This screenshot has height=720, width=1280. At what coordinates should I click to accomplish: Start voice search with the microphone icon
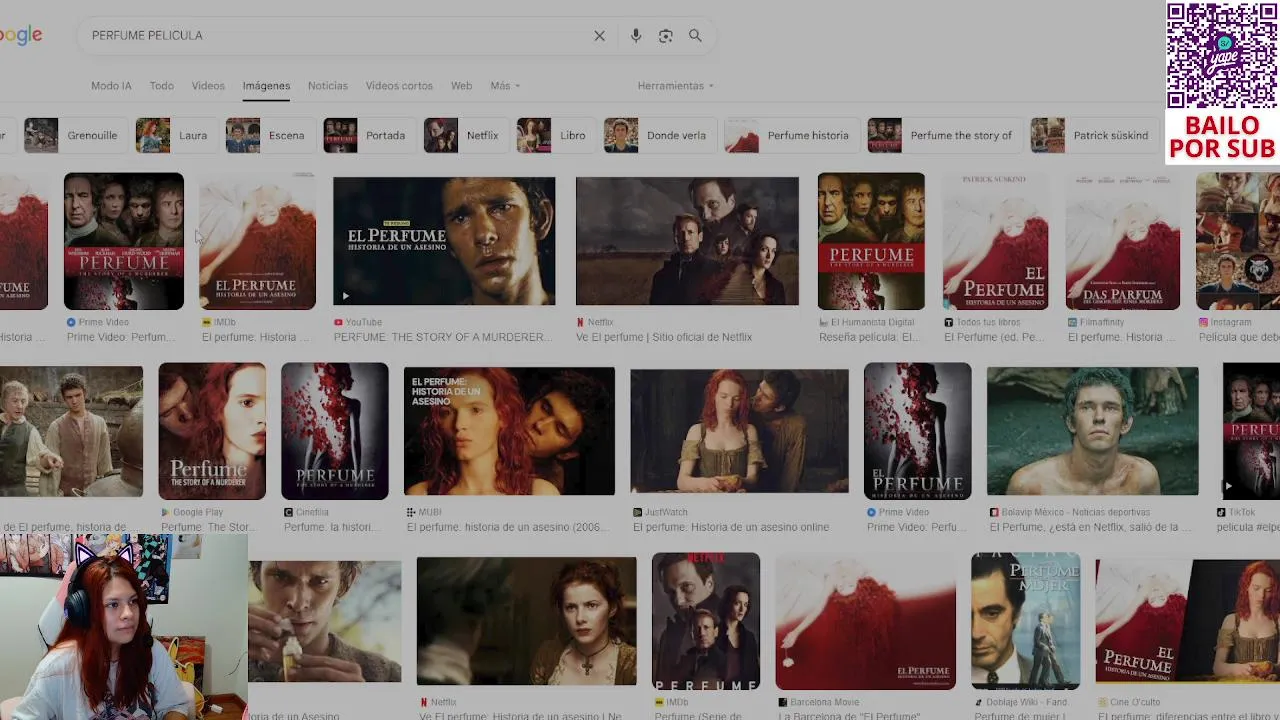click(x=635, y=36)
